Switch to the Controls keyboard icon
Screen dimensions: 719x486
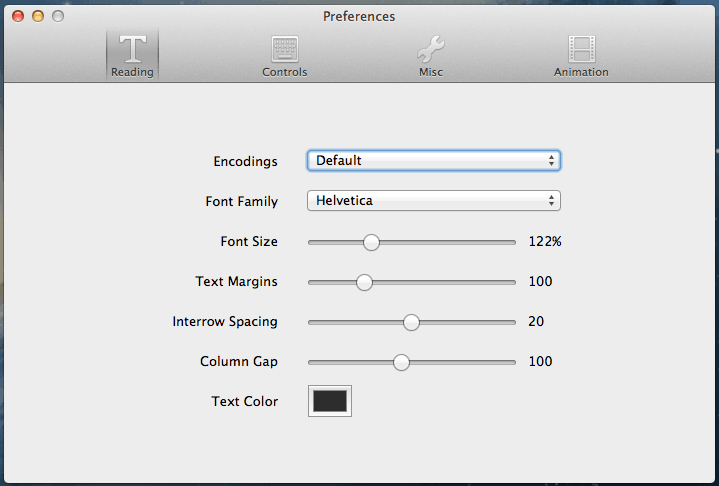coord(284,49)
